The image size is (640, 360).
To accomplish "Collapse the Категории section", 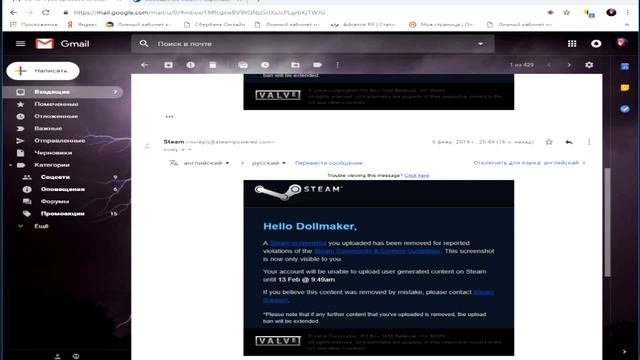I will tap(10, 165).
